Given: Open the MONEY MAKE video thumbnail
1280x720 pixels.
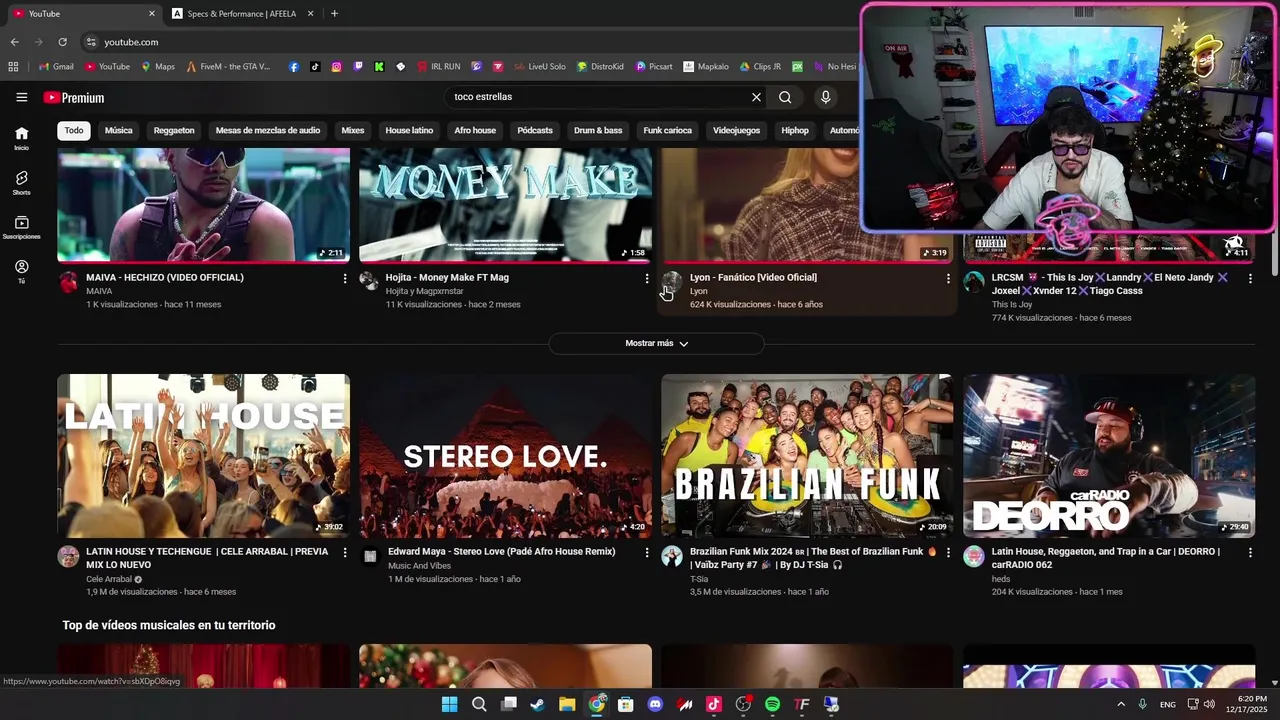Looking at the screenshot, I should (x=505, y=205).
